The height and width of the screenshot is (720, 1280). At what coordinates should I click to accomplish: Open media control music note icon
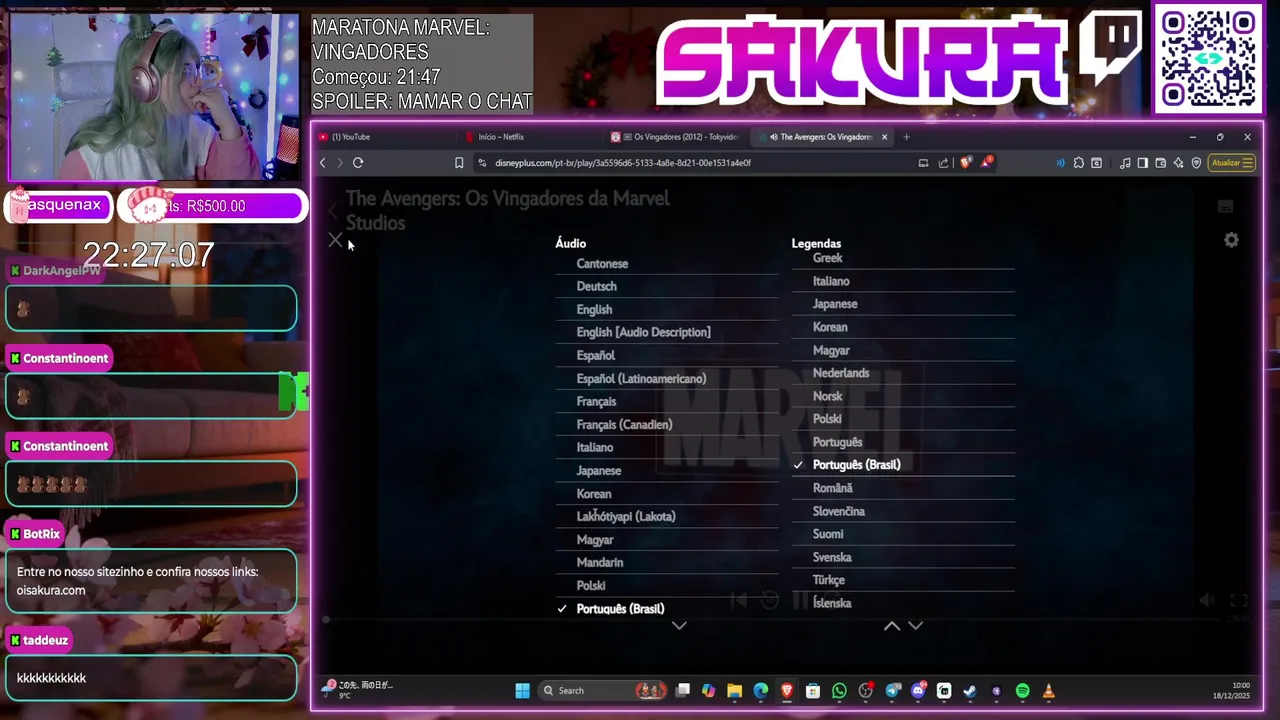(1125, 163)
